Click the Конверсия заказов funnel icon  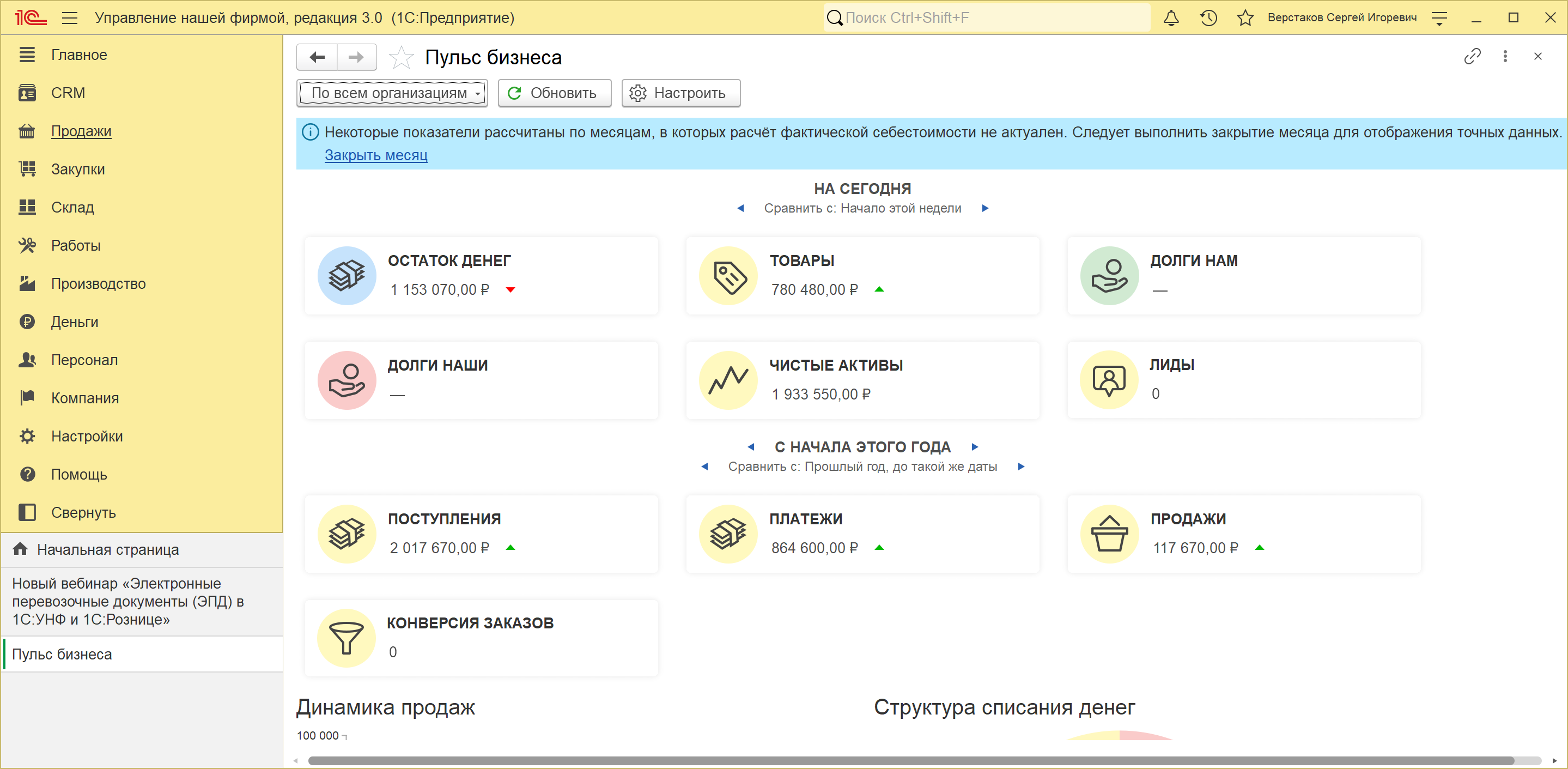point(347,638)
